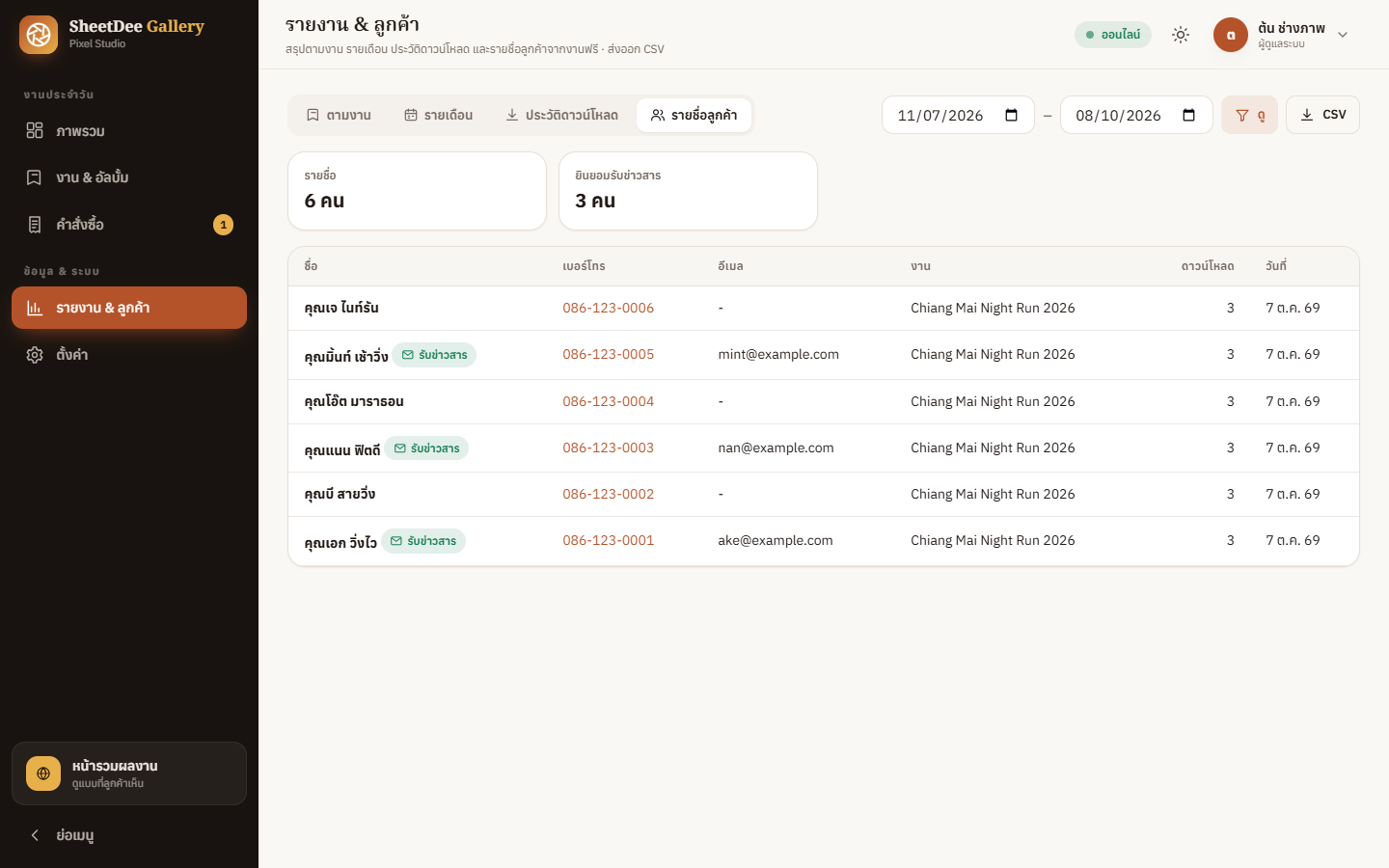The image size is (1389, 868).
Task: Export the list with CSV button
Action: (x=1322, y=115)
